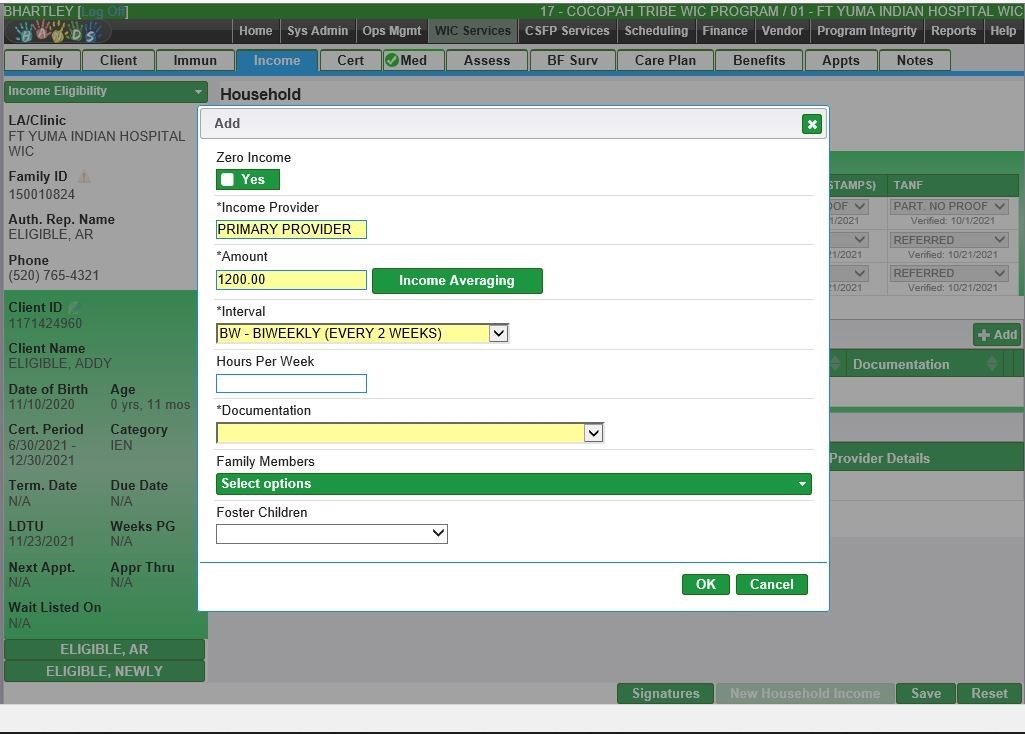Switch to the Cert tab

tap(350, 60)
